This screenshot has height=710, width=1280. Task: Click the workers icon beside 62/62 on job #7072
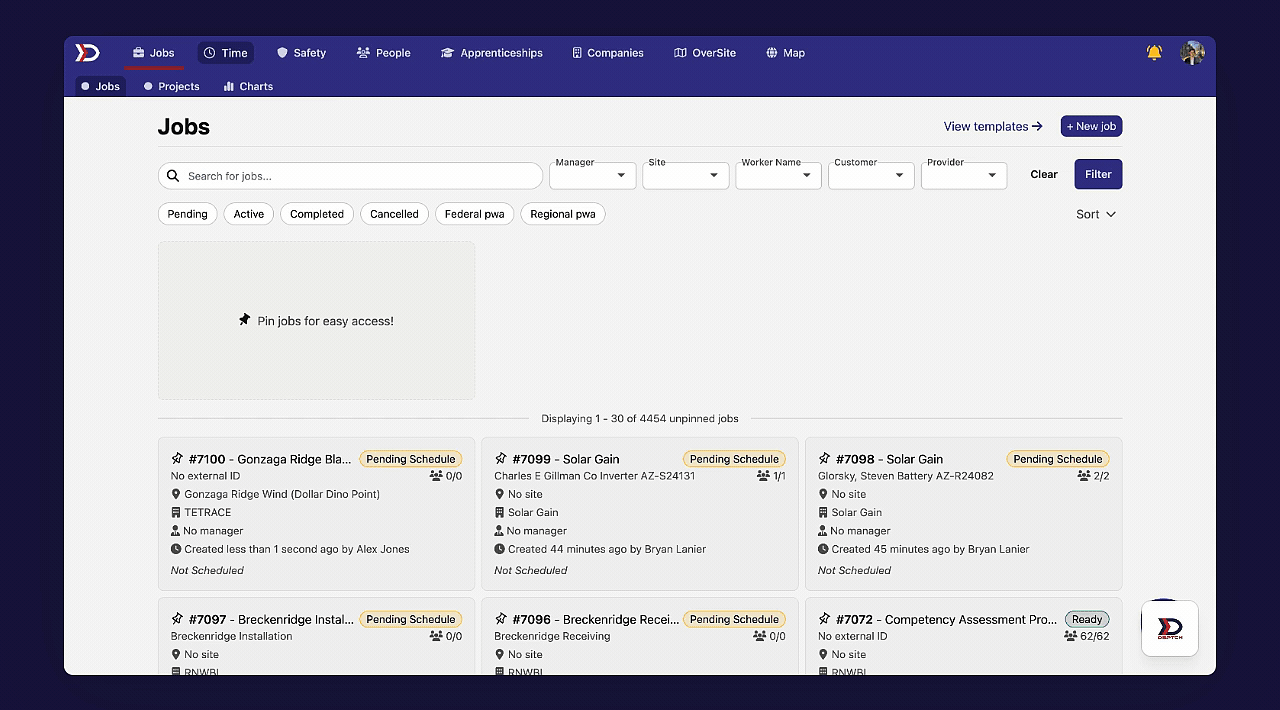coord(1071,636)
